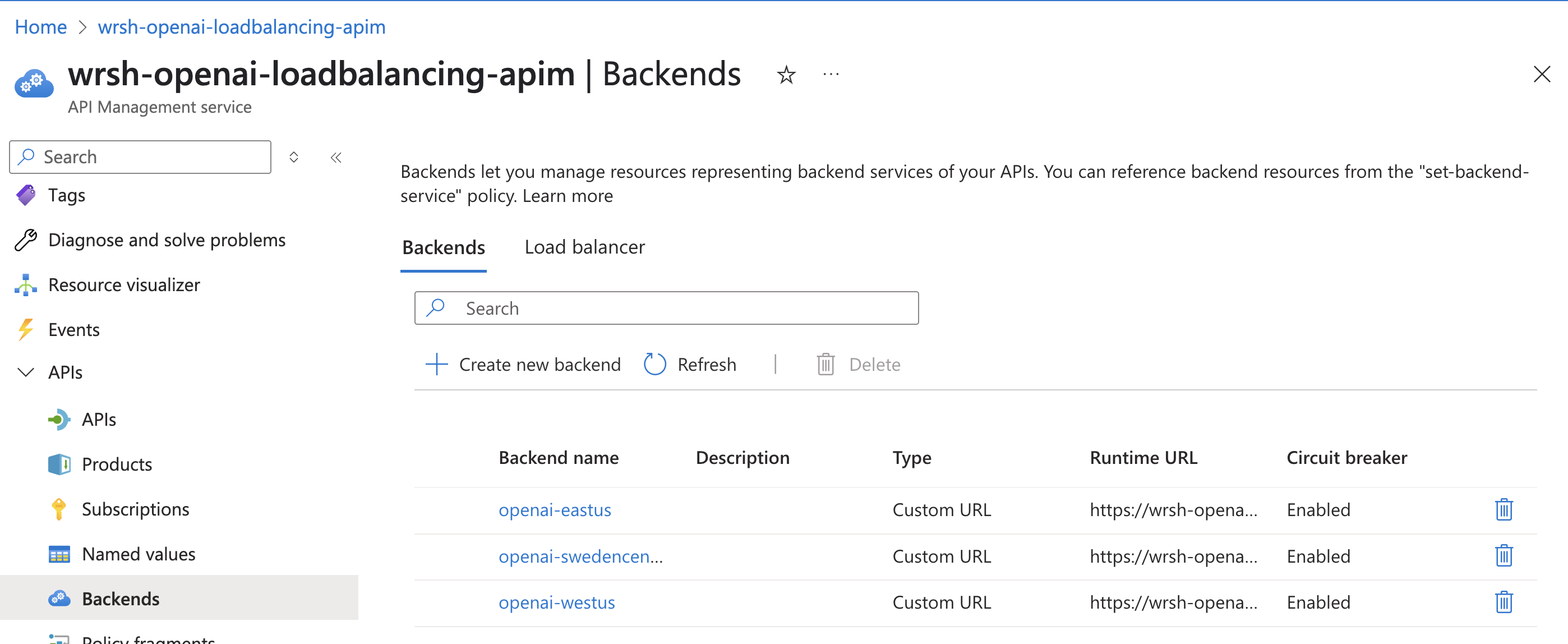
Task: Click Home breadcrumb link
Action: (41, 27)
